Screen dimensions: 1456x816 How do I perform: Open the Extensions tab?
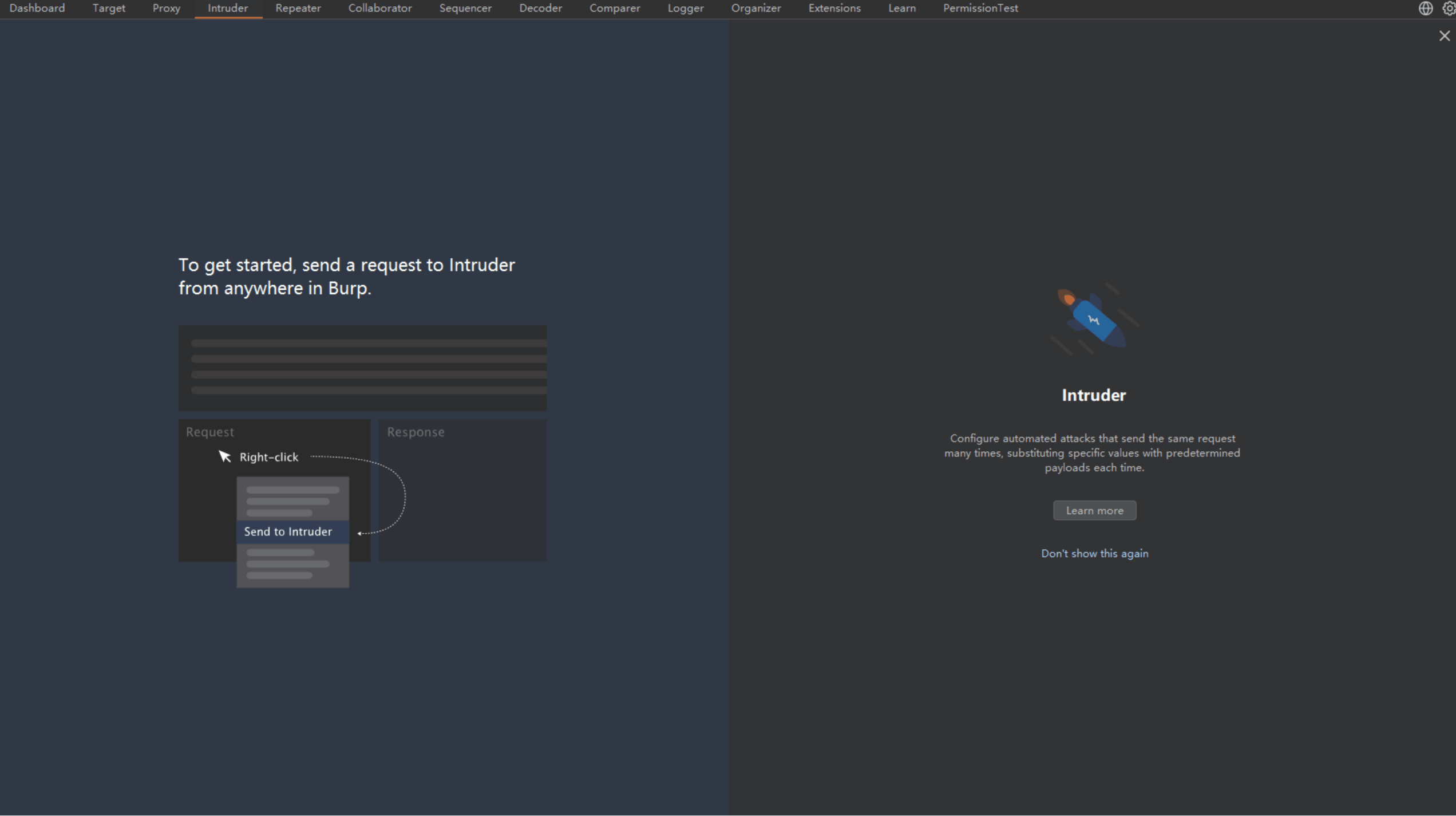pos(834,8)
